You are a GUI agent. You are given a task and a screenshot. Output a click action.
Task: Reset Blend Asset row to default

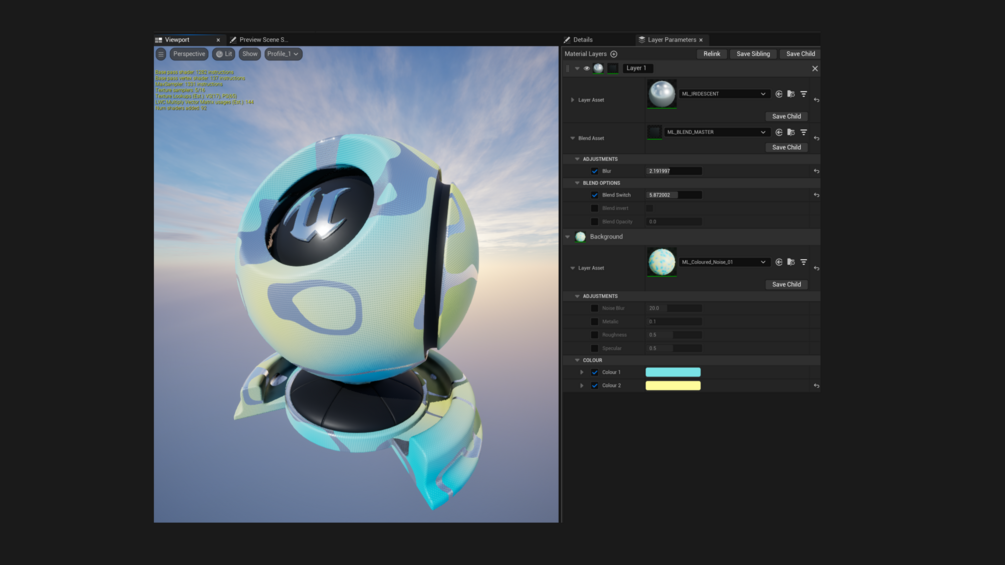click(x=816, y=138)
